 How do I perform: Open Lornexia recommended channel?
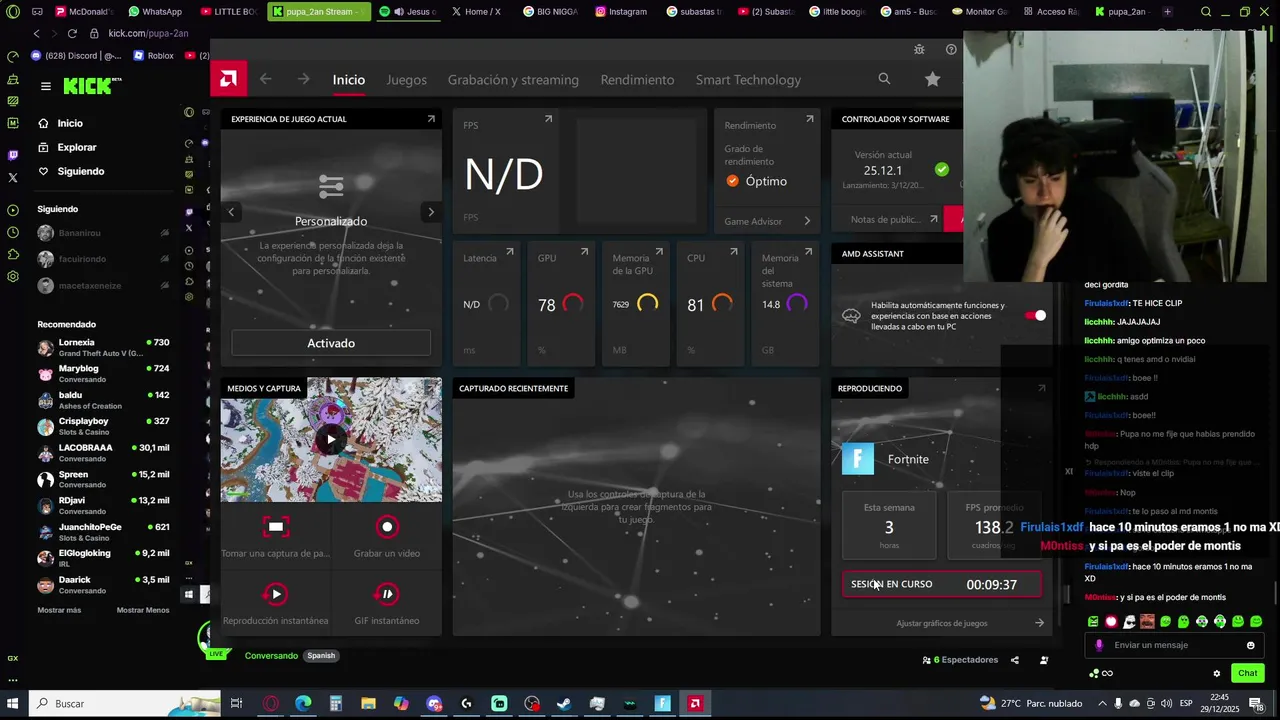(x=103, y=348)
